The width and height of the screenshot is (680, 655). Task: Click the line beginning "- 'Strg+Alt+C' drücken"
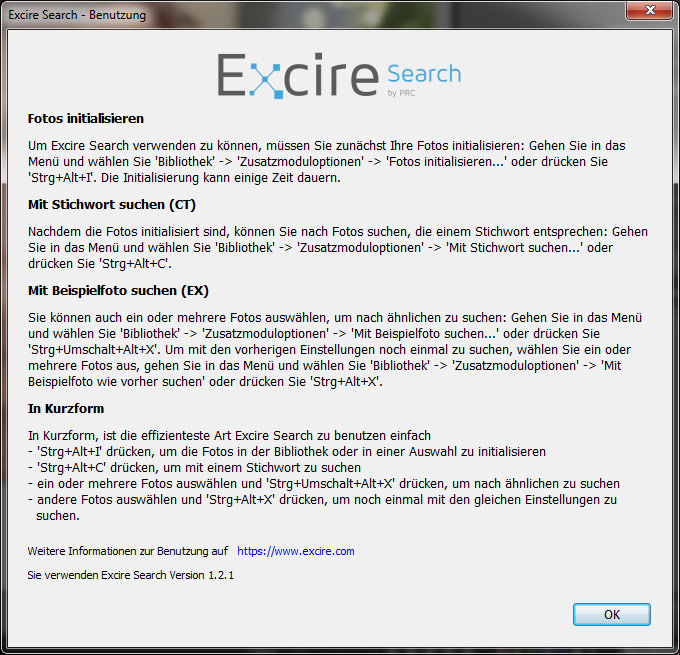click(195, 468)
